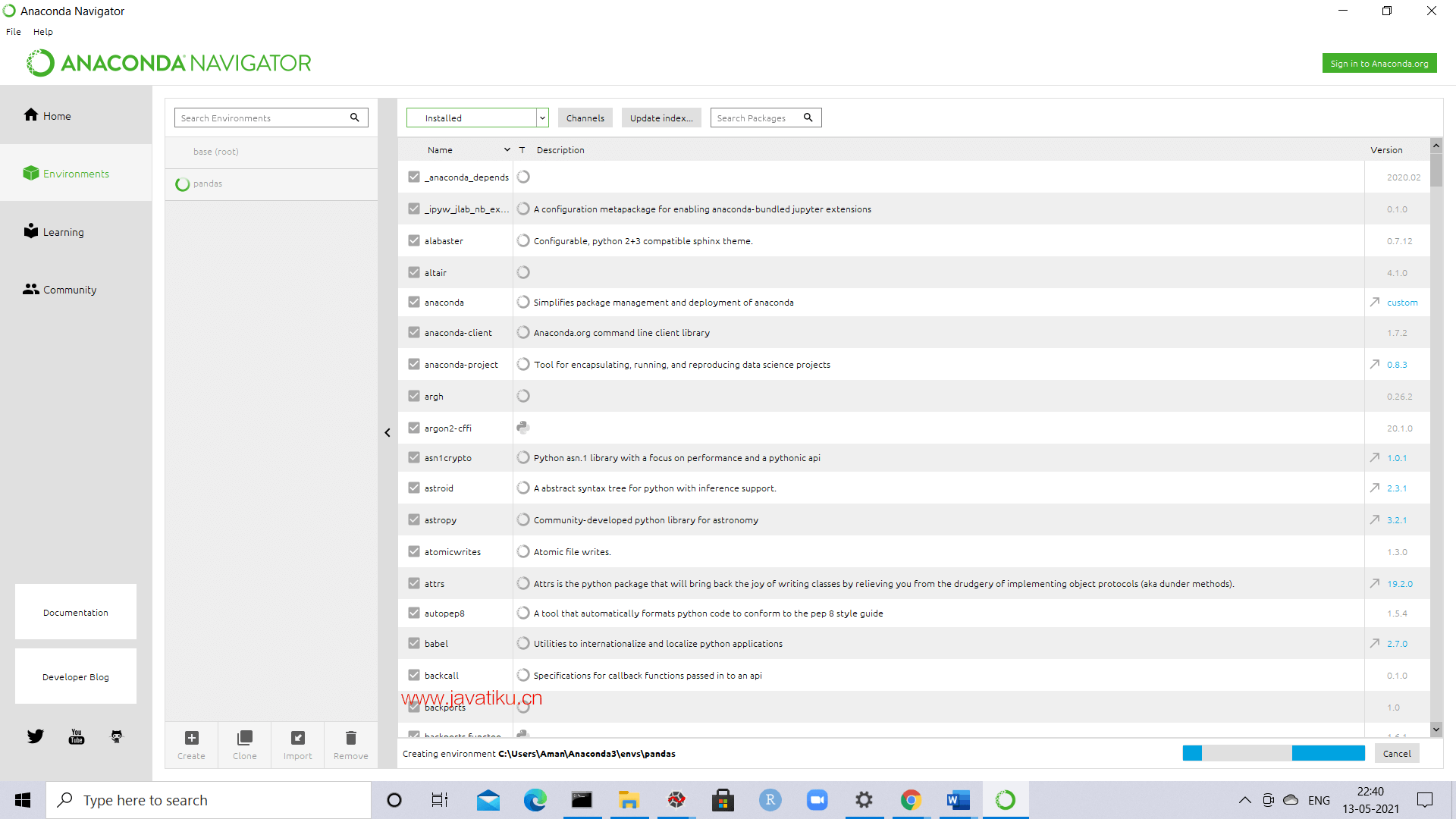Click the package list scrollbar thumb
The height and width of the screenshot is (819, 1456).
[1436, 170]
